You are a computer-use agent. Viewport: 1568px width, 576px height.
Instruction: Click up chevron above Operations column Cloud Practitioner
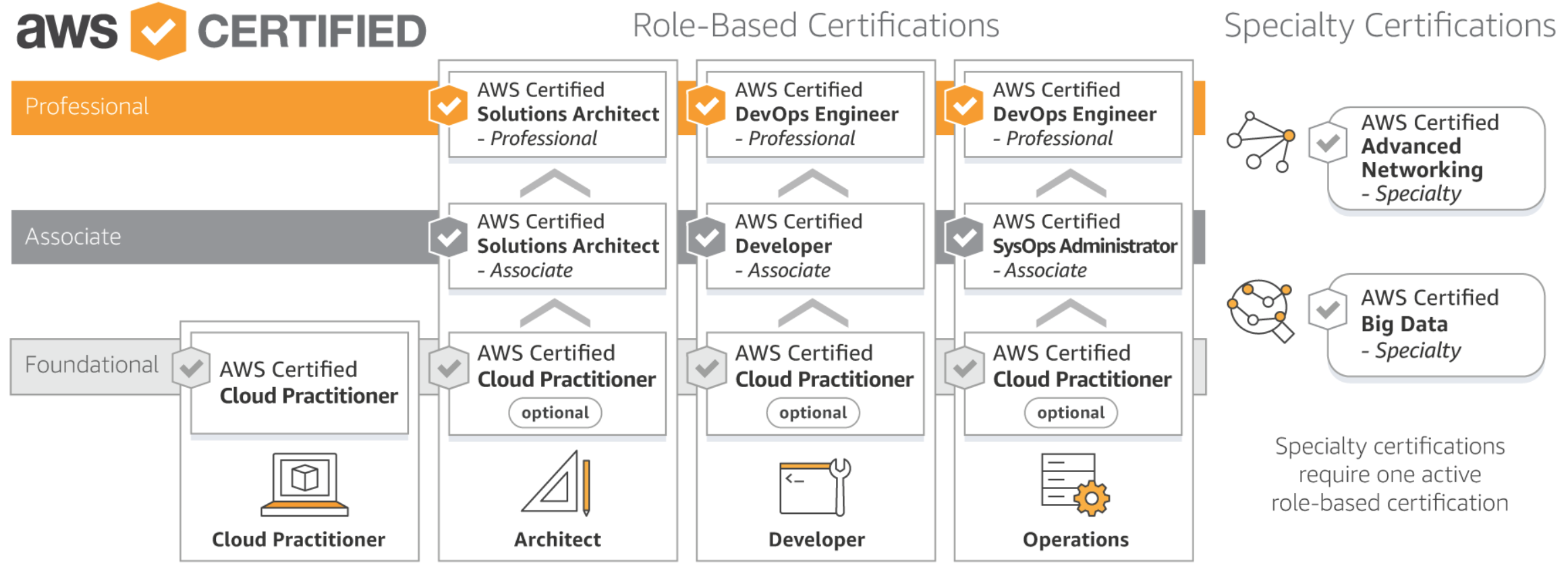click(1071, 313)
